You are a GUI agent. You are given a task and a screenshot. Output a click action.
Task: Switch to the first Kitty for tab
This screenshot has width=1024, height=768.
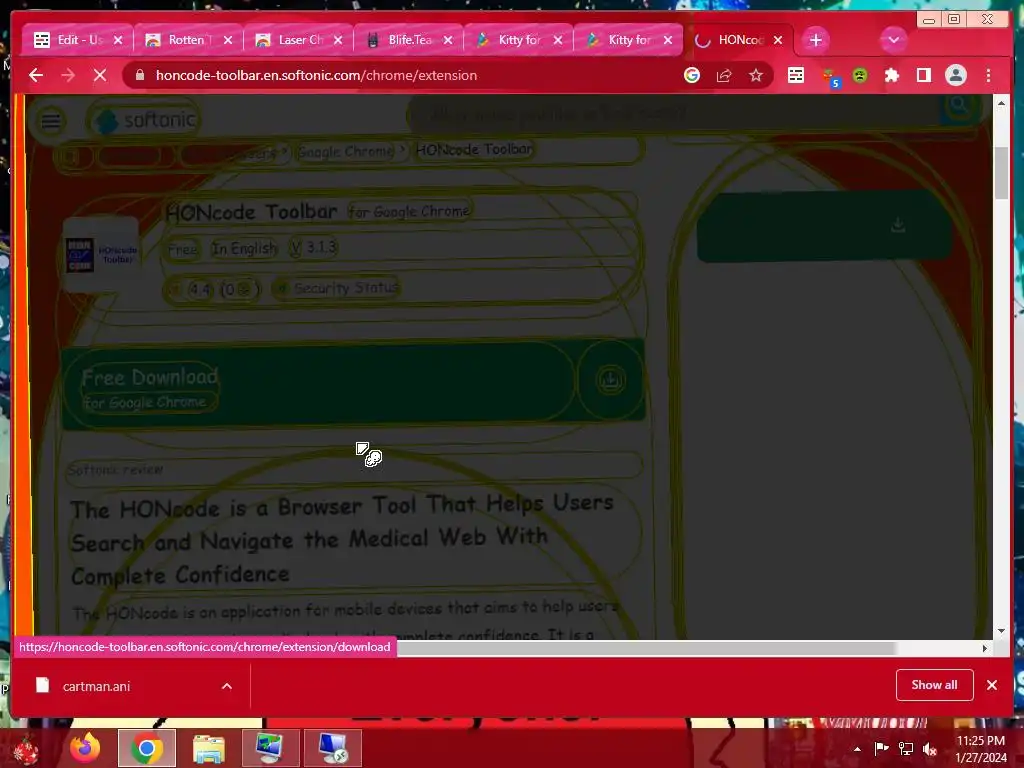pos(518,40)
